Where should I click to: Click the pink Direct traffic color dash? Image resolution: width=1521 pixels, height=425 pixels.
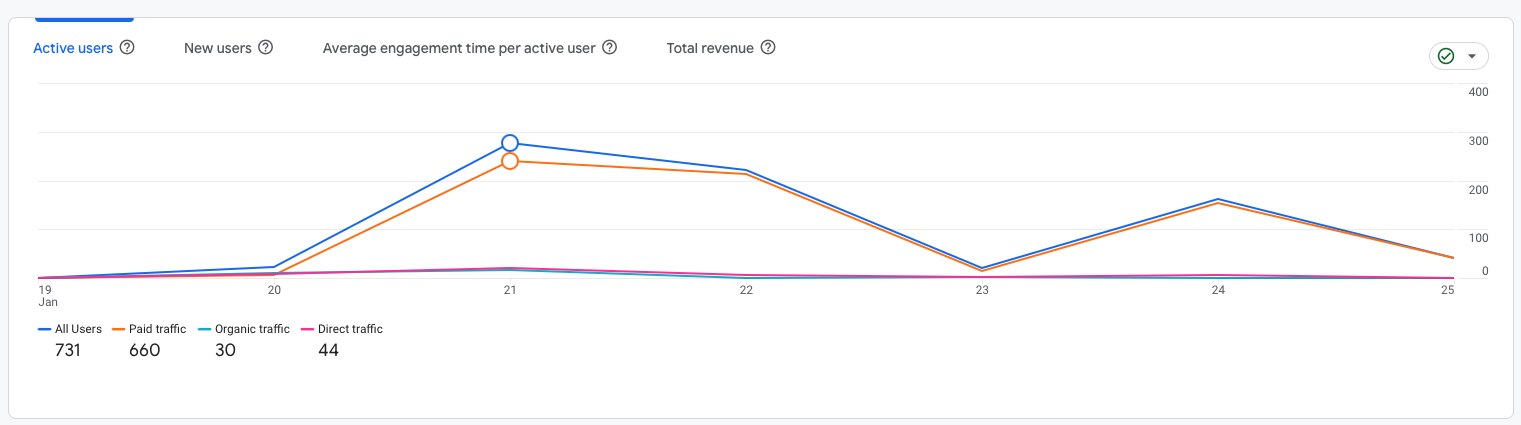308,329
